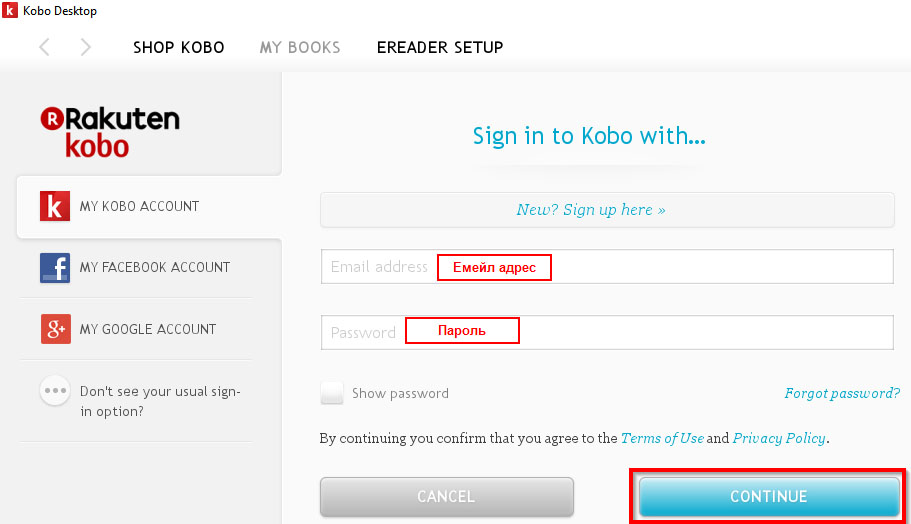Open the Terms of Use link
The image size is (911, 524).
point(662,438)
